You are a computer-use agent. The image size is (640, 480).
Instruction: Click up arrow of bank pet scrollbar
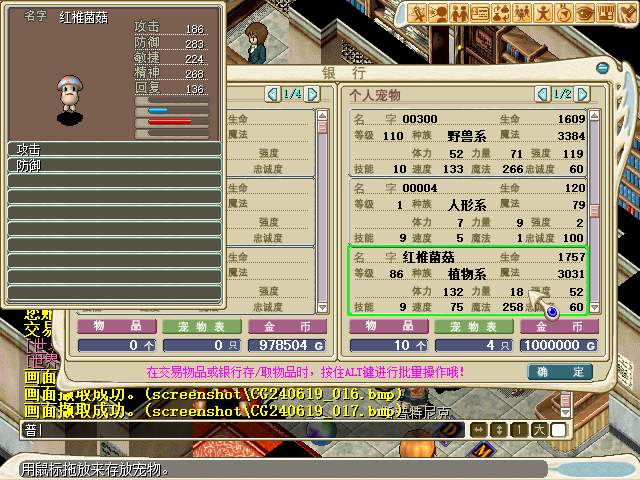pyautogui.click(x=322, y=115)
